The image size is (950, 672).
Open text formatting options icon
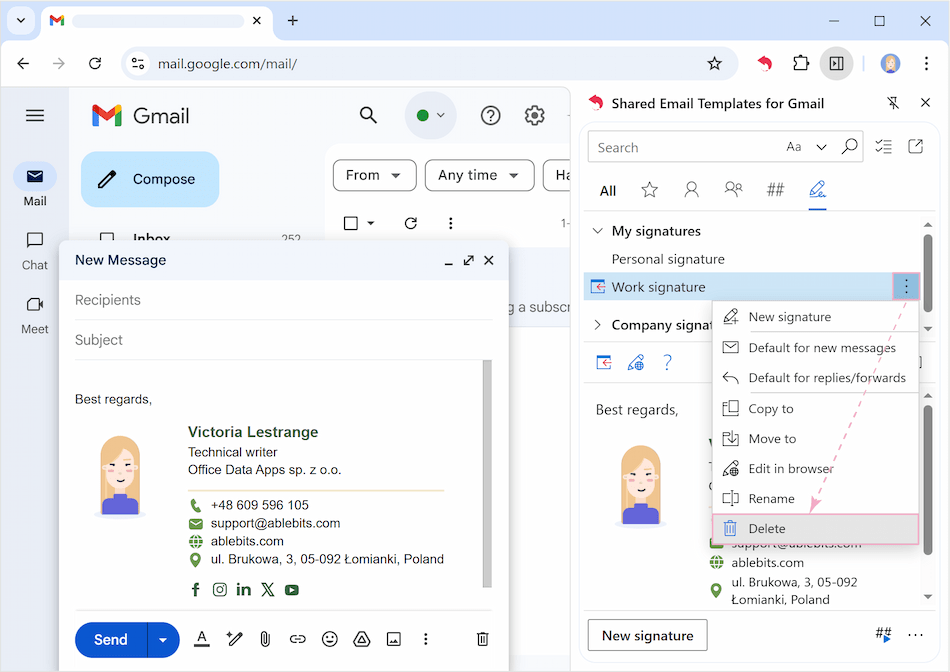pyautogui.click(x=202, y=639)
